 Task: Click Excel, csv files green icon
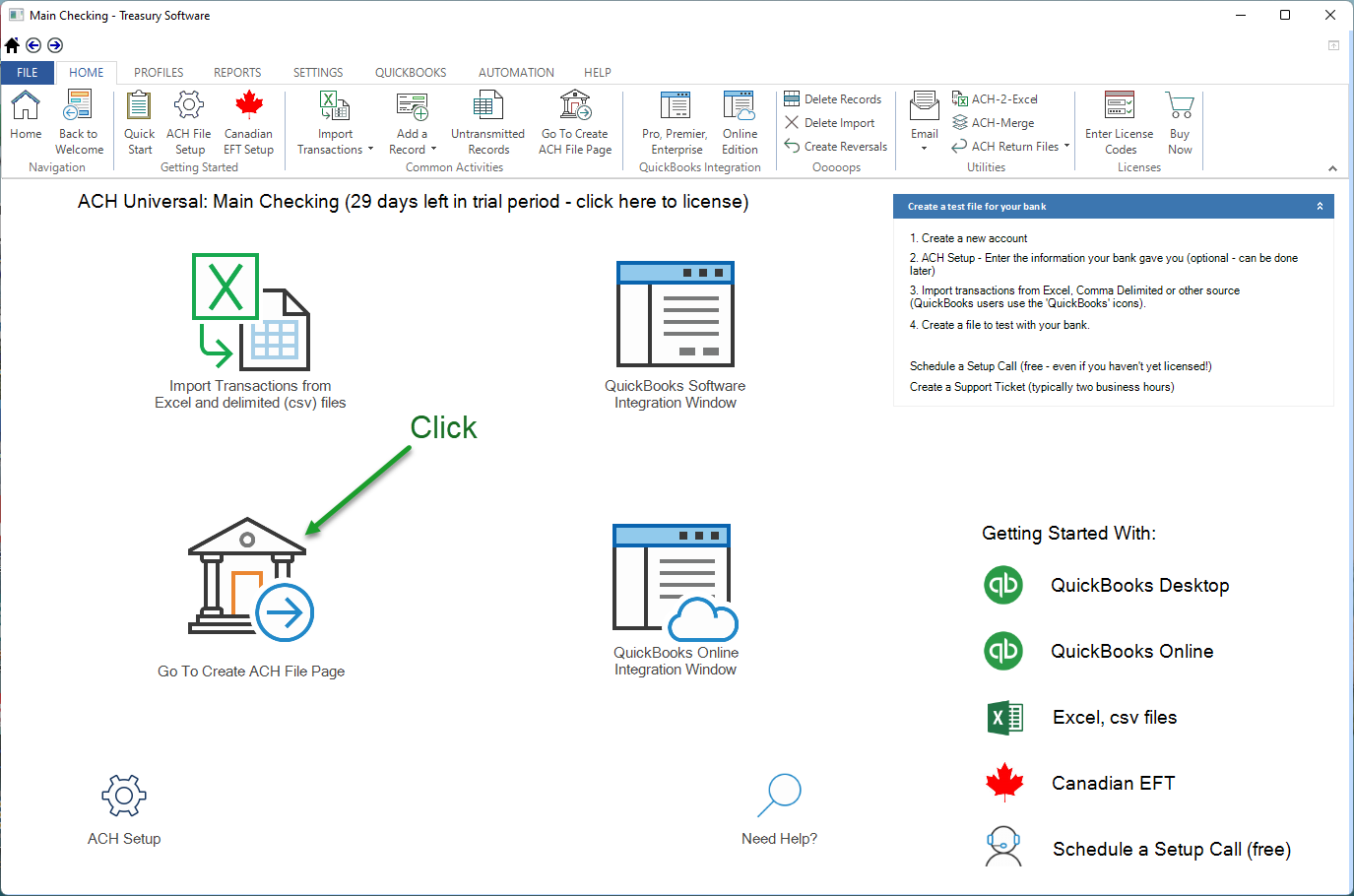click(1005, 718)
